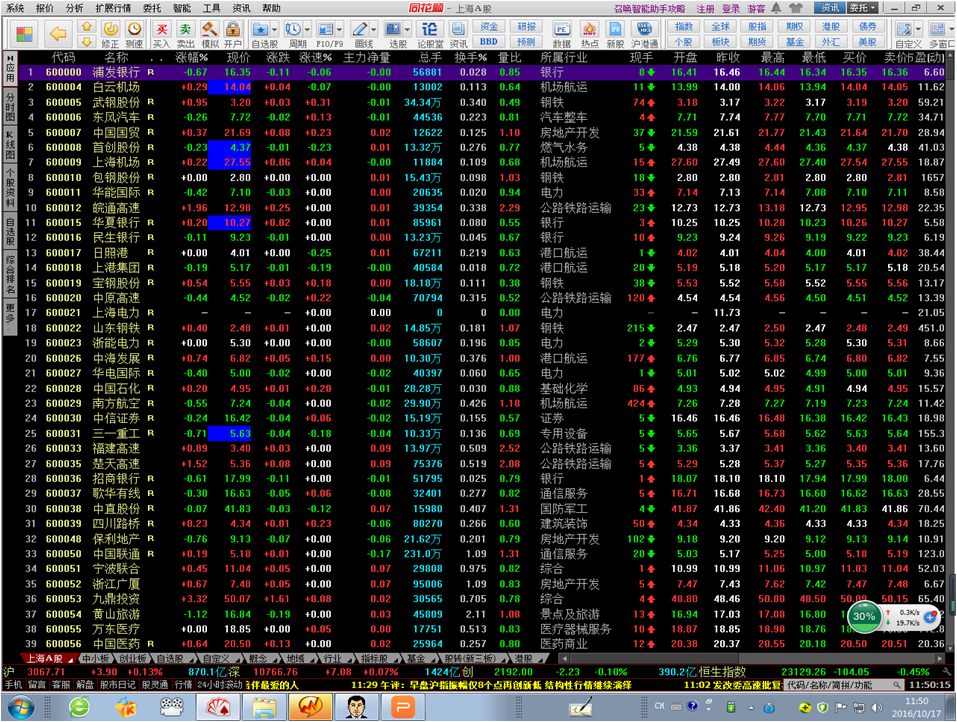Screen dimensions: 957x722
Task: Select the 浦发银行 stock row
Action: [x=482, y=72]
